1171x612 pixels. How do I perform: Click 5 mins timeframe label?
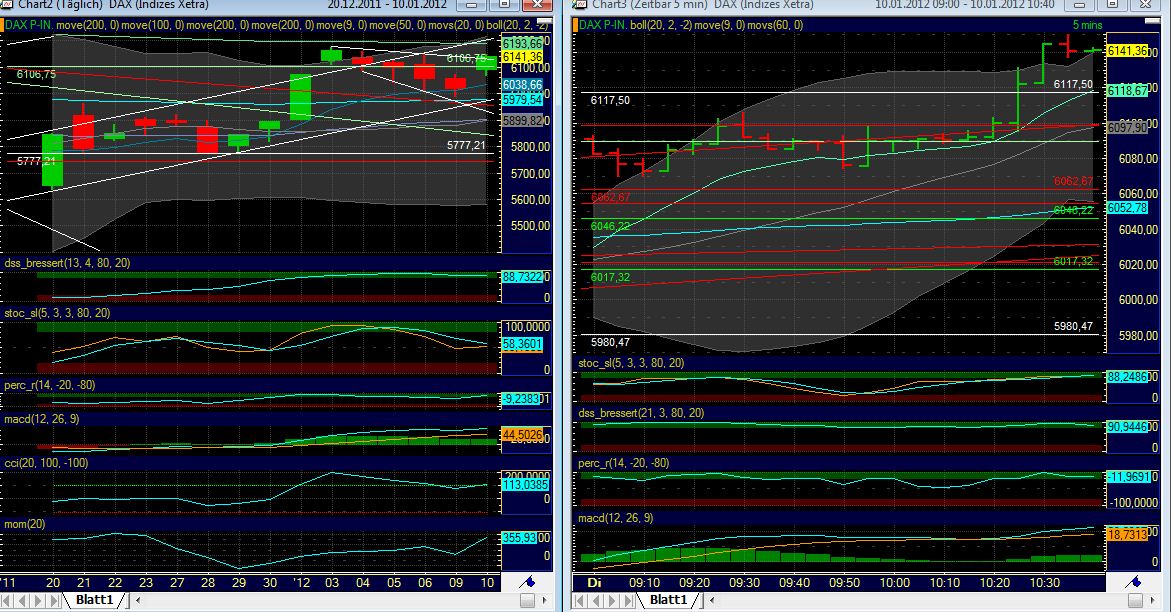[x=1087, y=25]
